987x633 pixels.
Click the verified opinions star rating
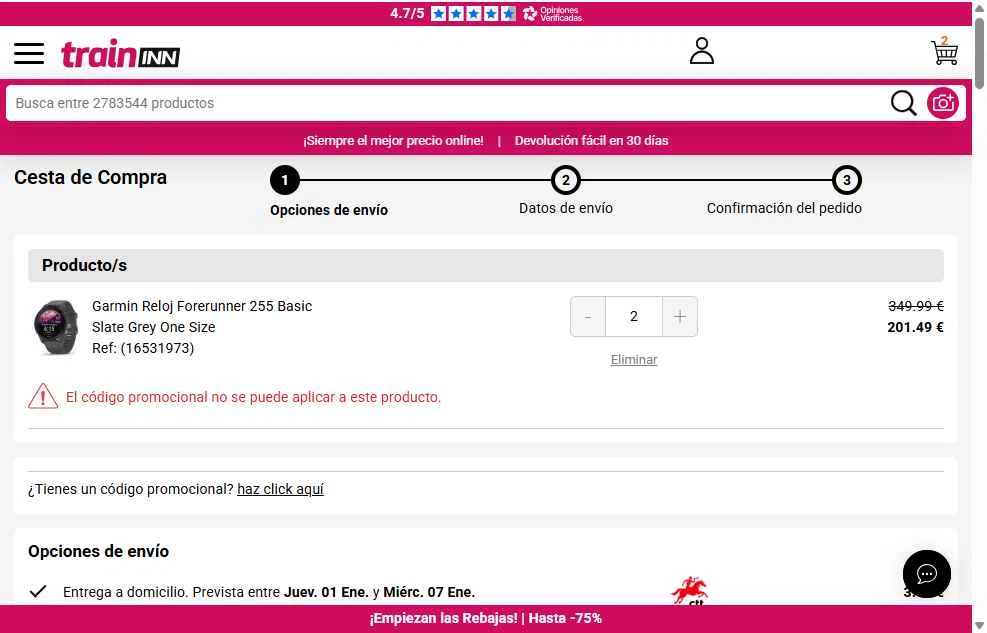[473, 13]
